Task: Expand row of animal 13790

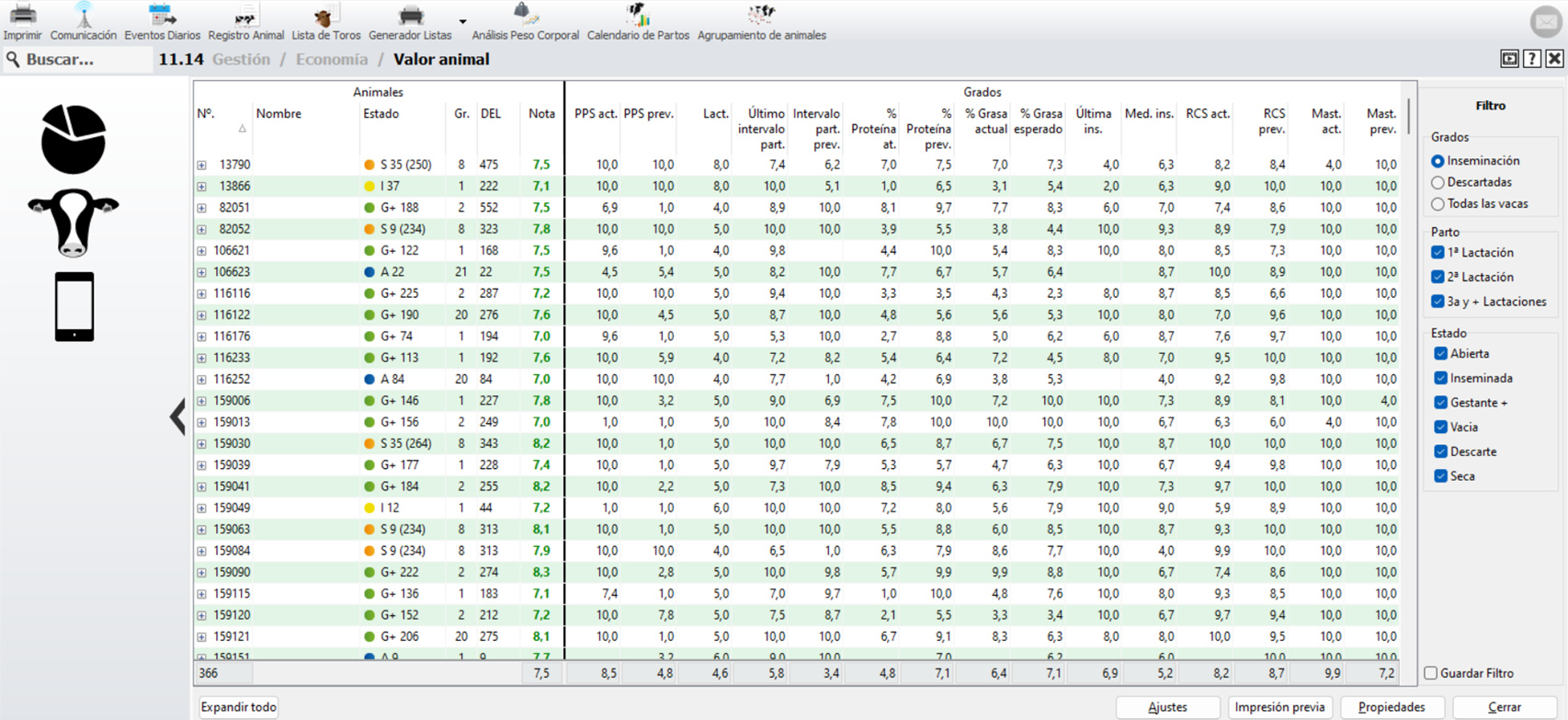Action: pyautogui.click(x=201, y=166)
